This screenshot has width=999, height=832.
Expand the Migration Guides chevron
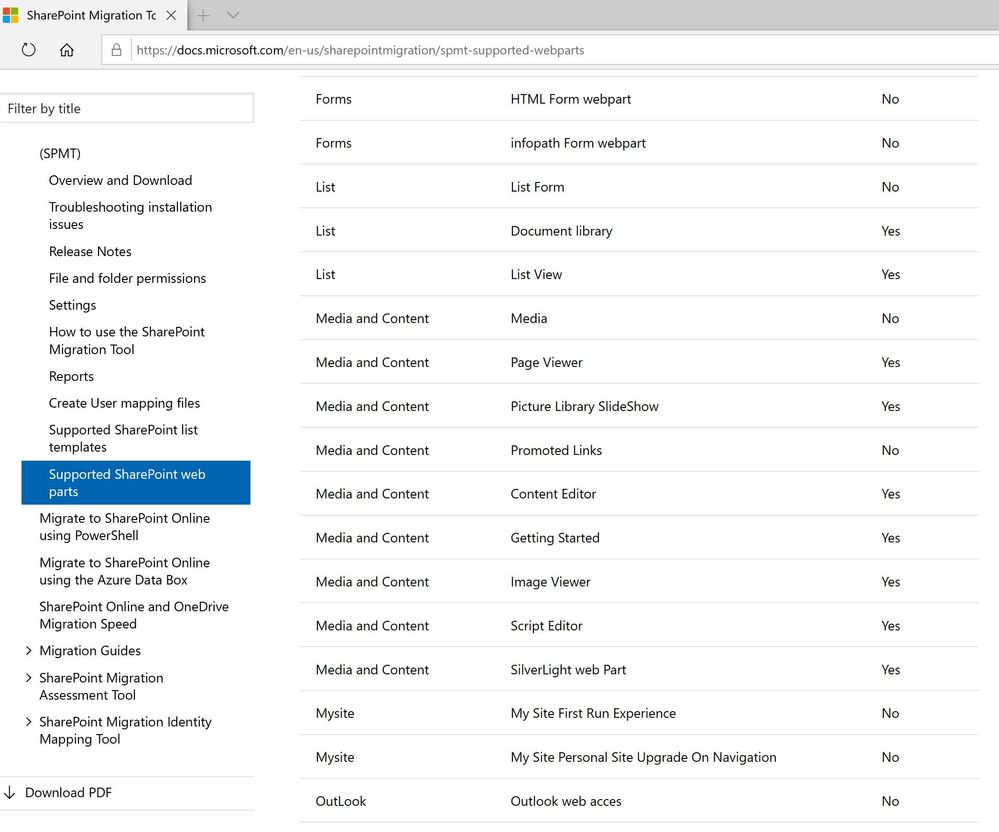click(x=28, y=650)
